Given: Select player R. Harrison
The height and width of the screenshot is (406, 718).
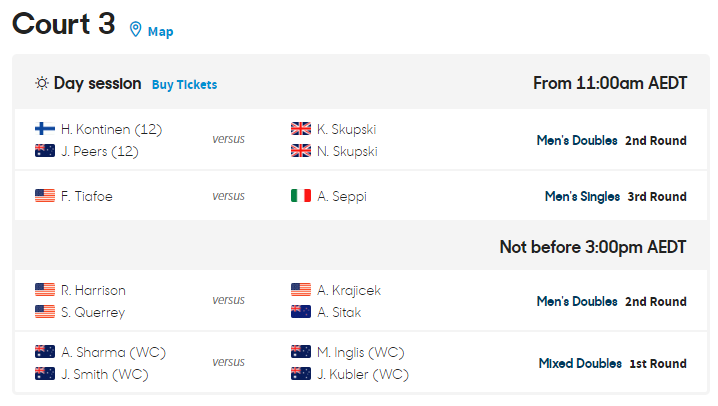Looking at the screenshot, I should click(93, 290).
